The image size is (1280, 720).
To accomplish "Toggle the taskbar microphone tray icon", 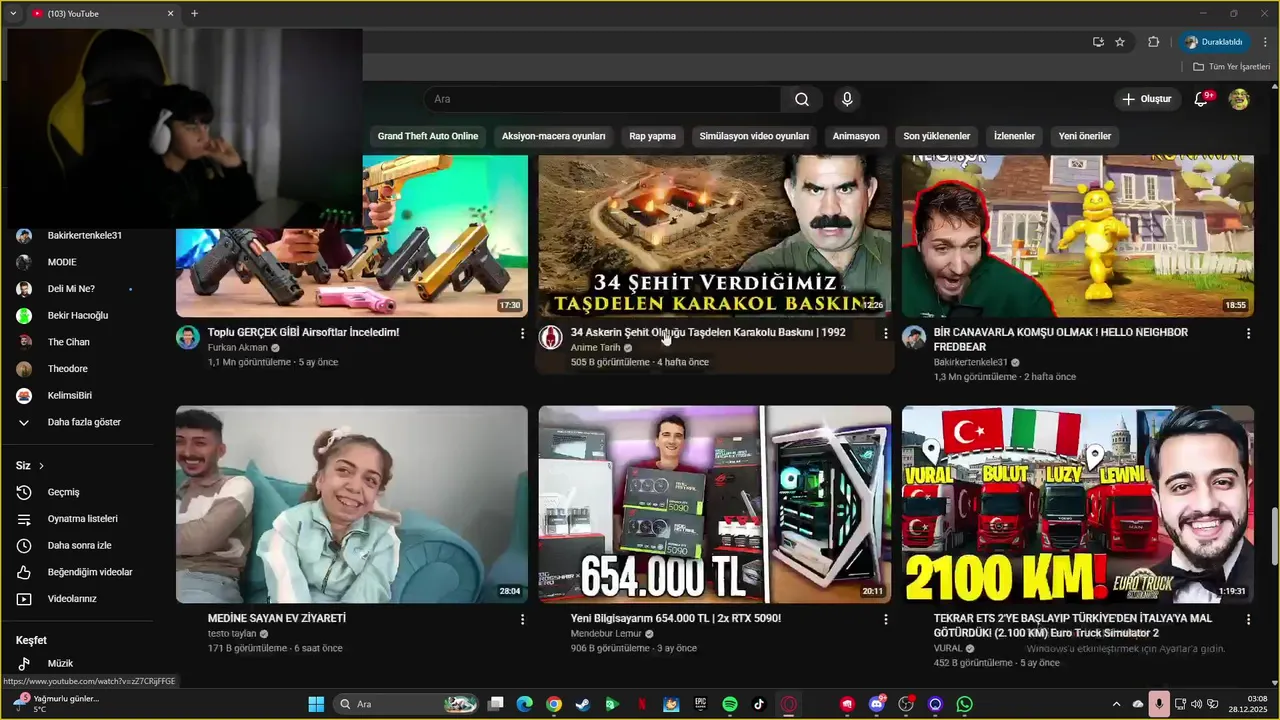I will [1159, 704].
